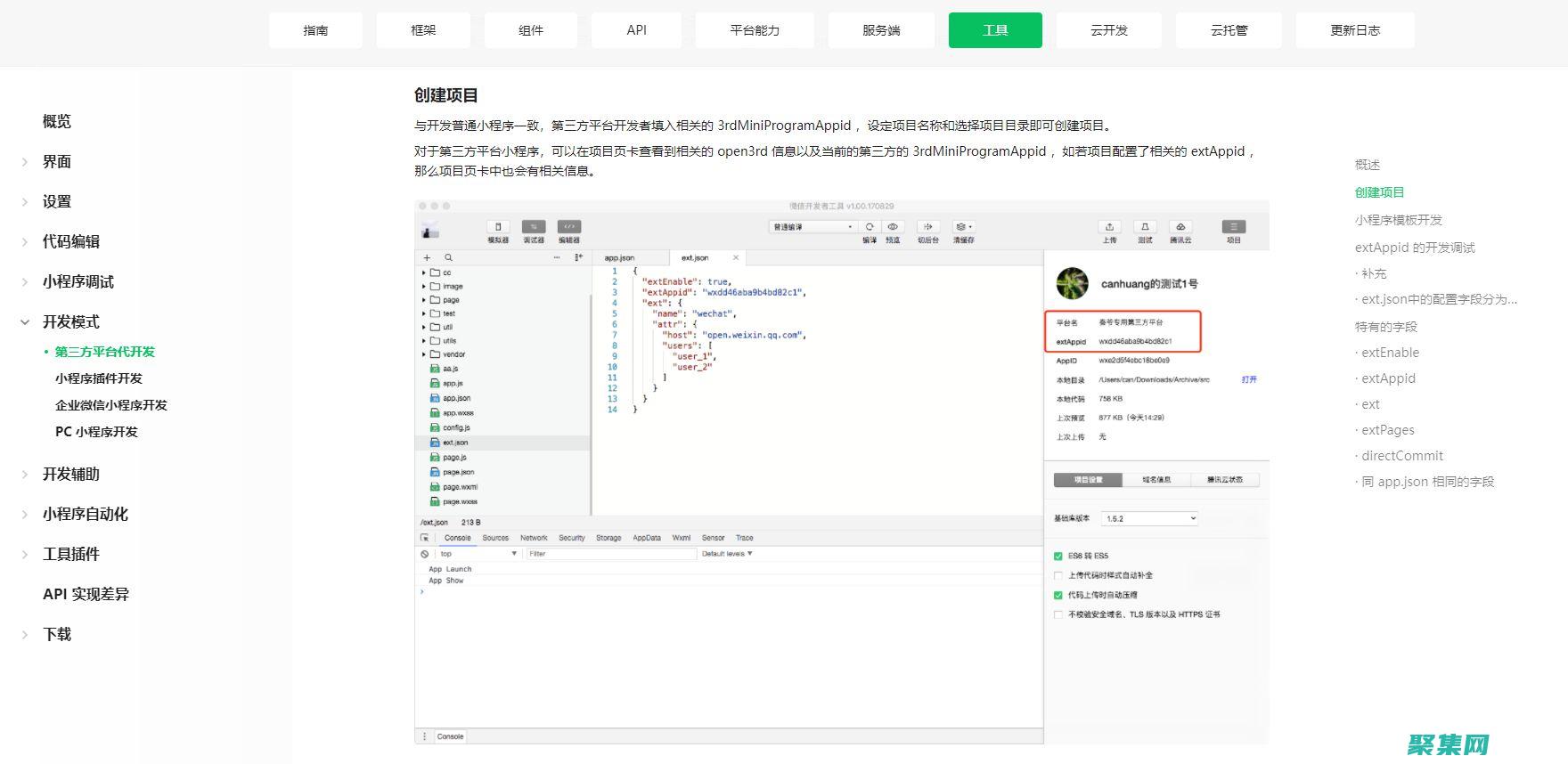Expand the 界面 sidebar section

pyautogui.click(x=25, y=162)
